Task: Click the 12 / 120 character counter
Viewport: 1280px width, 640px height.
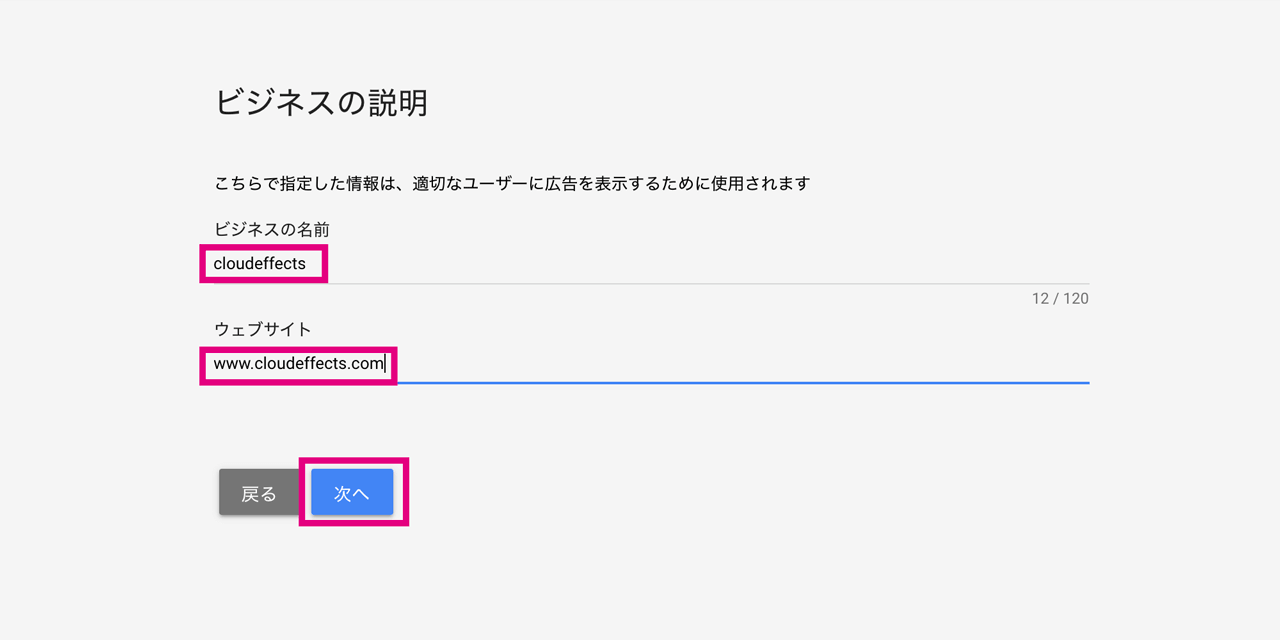Action: click(1060, 299)
